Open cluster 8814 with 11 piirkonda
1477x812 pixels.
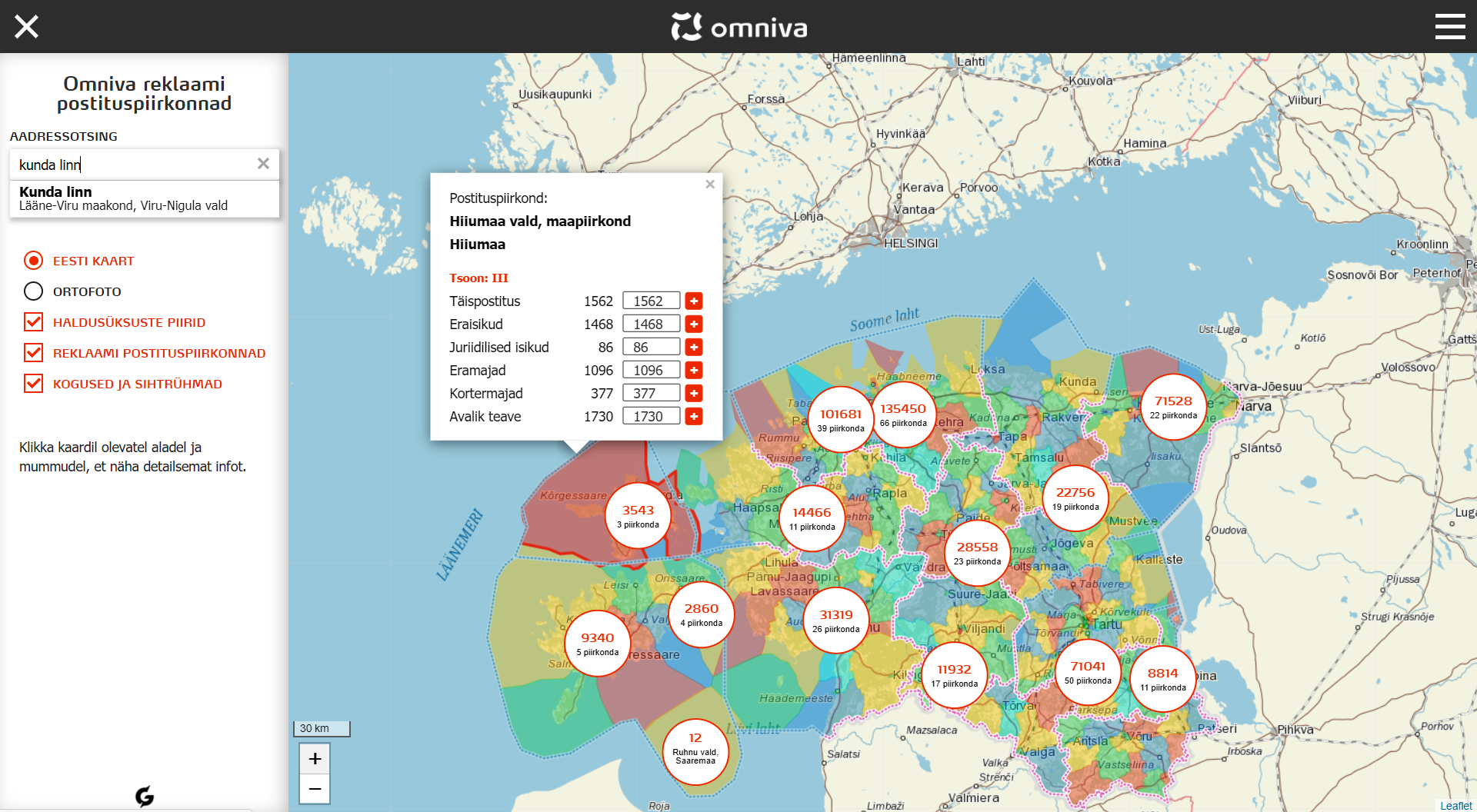1163,679
